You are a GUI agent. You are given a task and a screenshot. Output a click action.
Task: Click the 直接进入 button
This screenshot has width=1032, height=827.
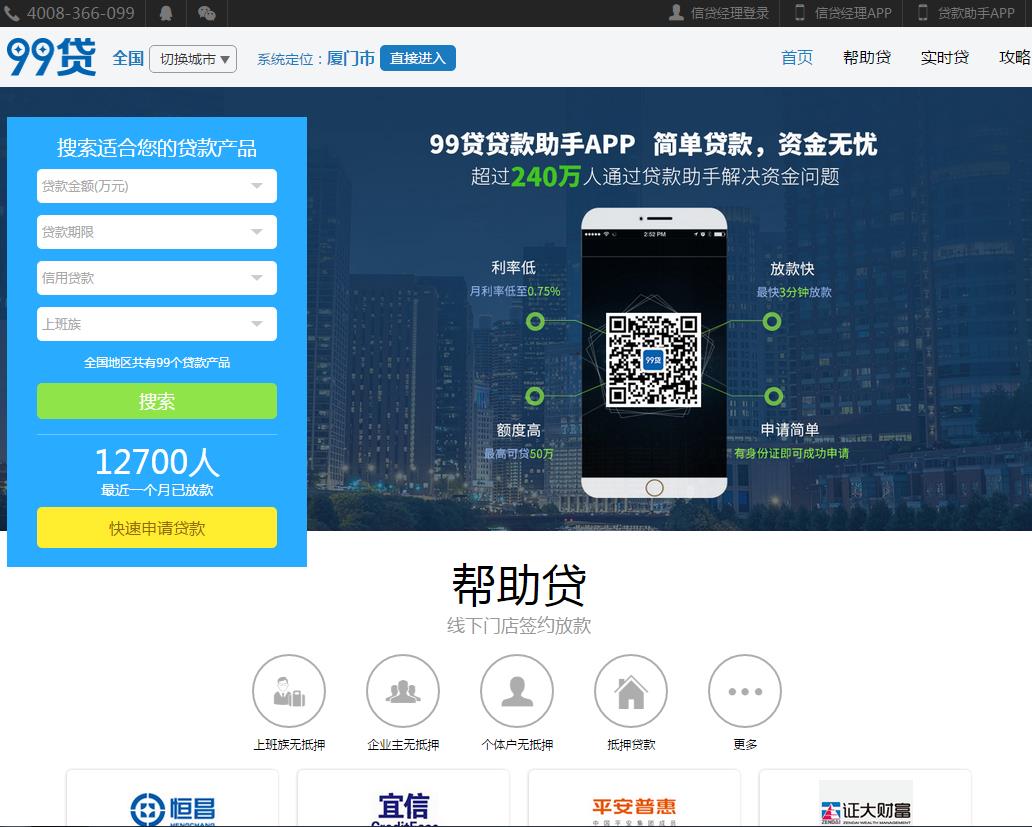[418, 58]
